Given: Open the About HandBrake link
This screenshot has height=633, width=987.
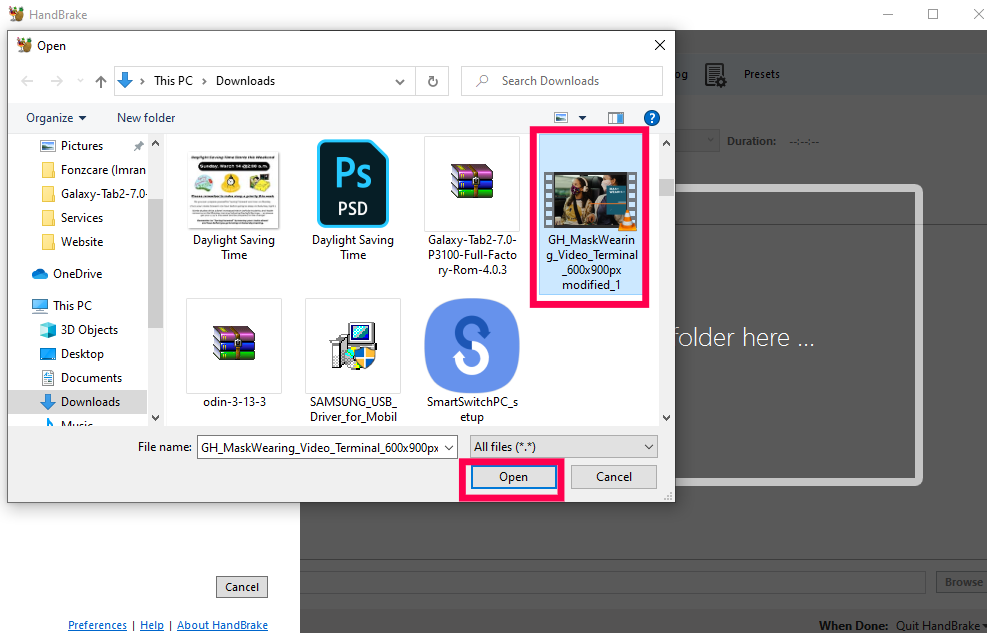Looking at the screenshot, I should 222,625.
